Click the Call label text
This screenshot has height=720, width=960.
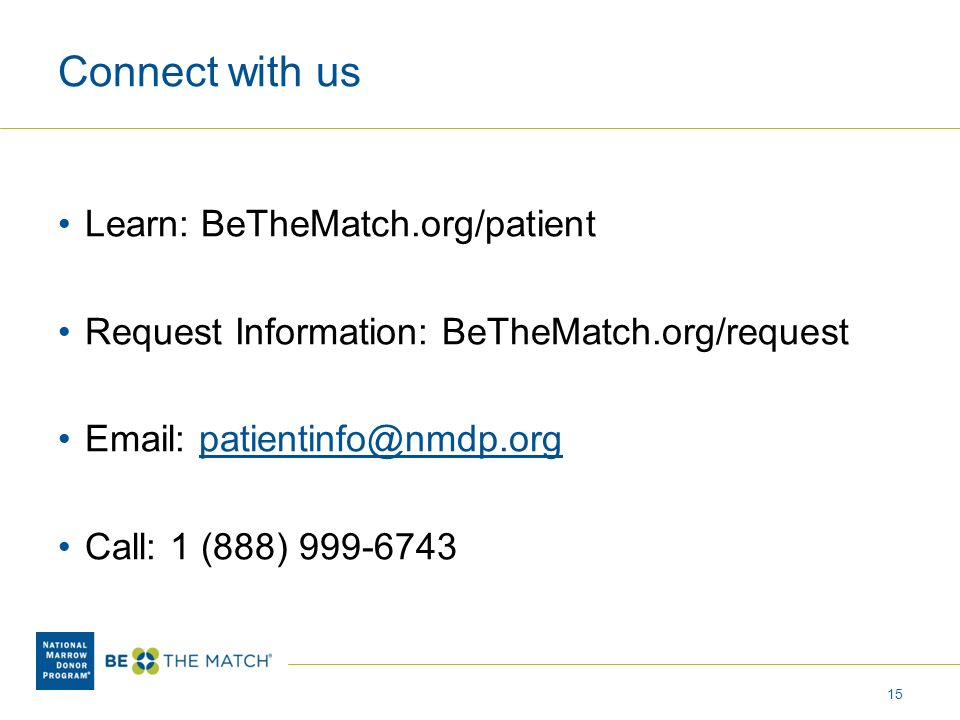120,547
